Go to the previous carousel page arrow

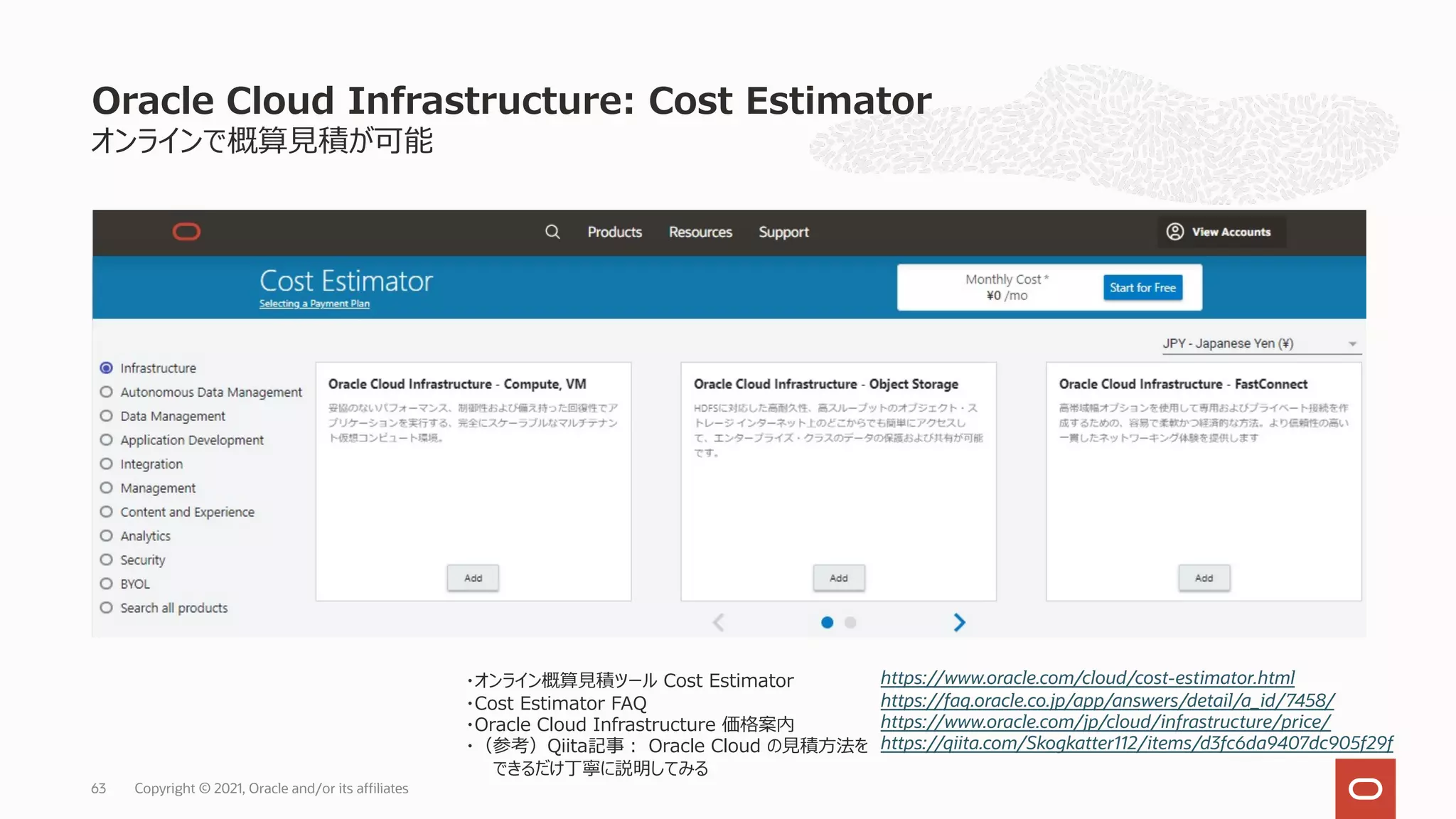[719, 623]
